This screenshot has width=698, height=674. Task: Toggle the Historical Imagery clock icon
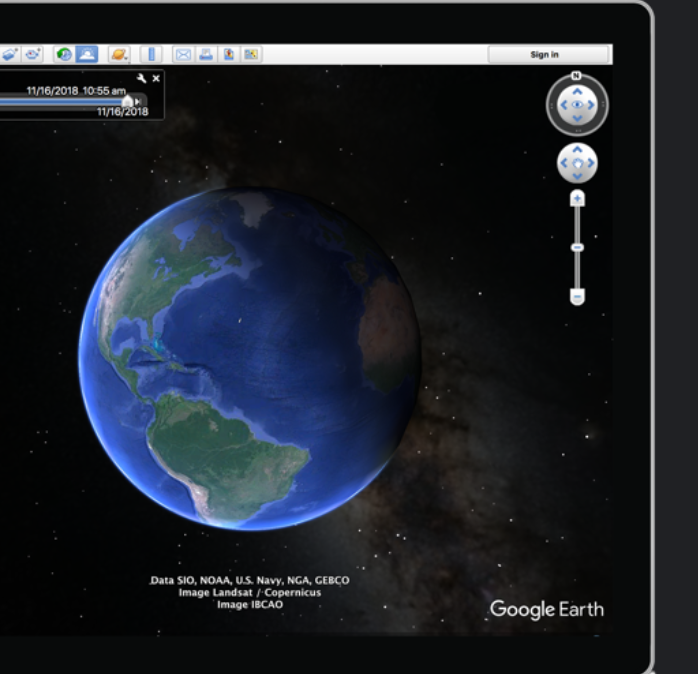tap(65, 54)
